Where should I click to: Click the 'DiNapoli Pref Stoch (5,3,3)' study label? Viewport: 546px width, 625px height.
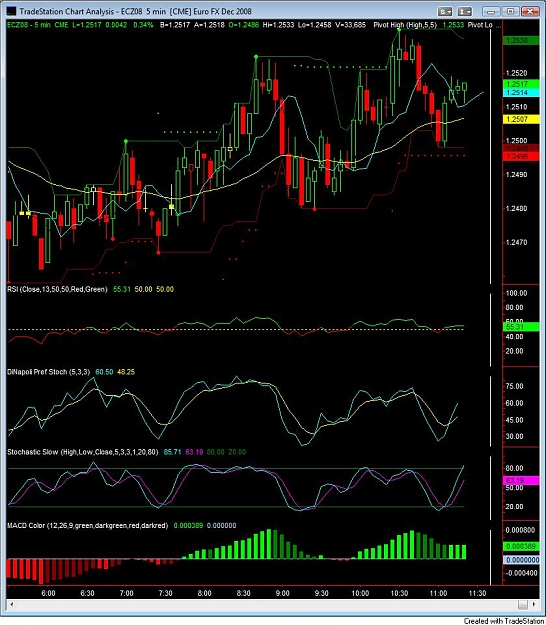coord(49,372)
